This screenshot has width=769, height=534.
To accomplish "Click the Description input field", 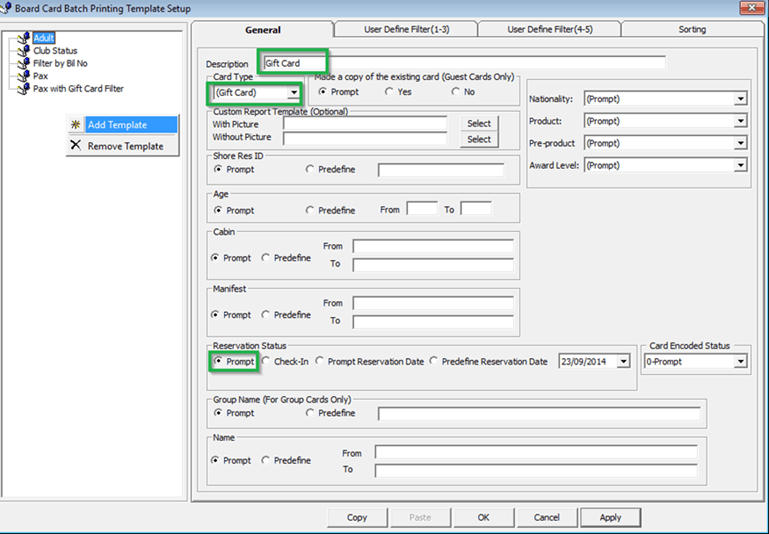I will [x=464, y=63].
